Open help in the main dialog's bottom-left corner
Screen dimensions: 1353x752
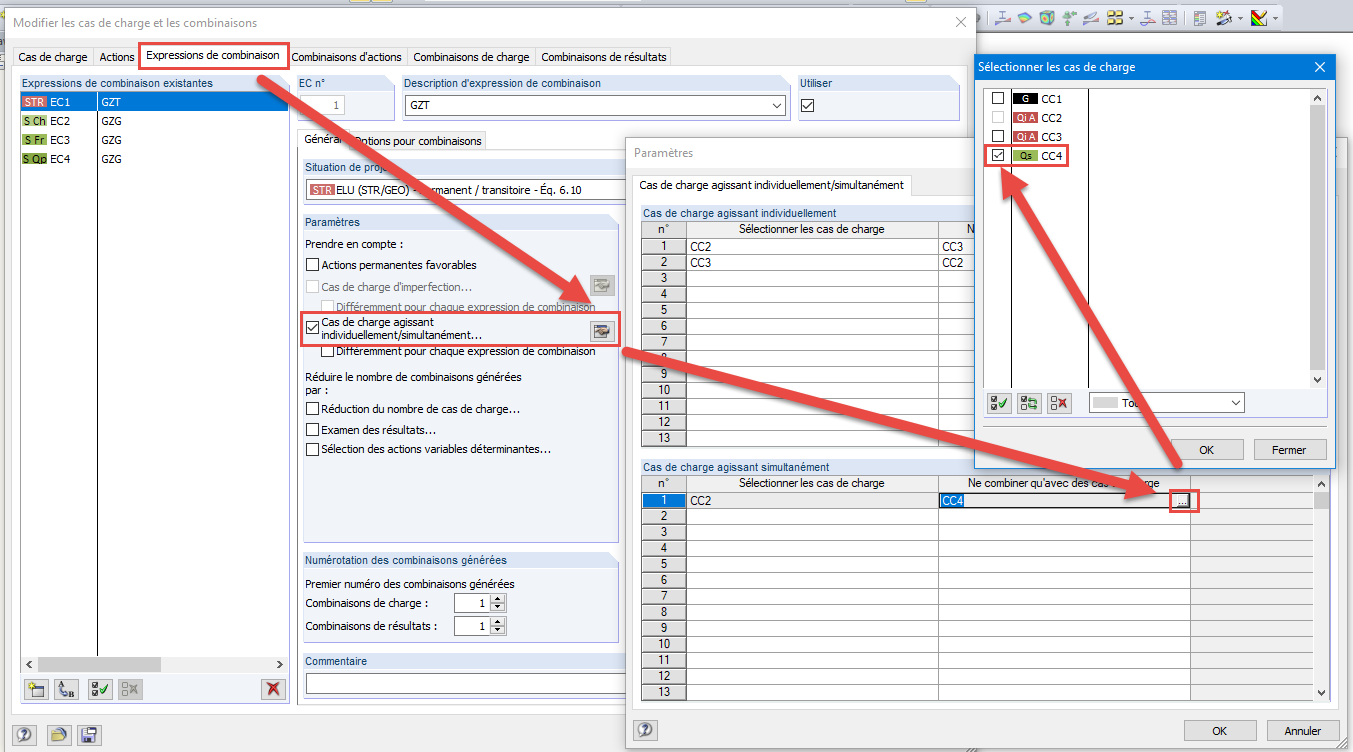tap(26, 735)
